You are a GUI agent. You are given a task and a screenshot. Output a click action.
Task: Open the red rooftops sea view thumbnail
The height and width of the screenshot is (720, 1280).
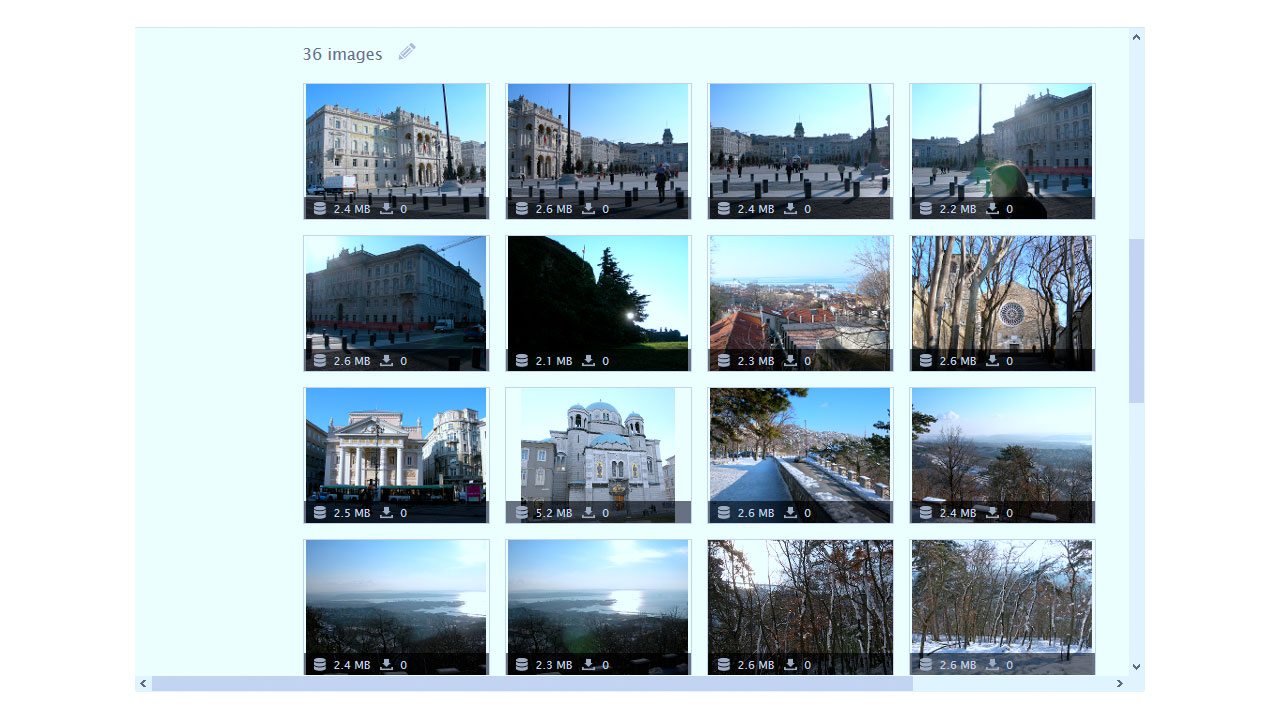click(x=800, y=303)
